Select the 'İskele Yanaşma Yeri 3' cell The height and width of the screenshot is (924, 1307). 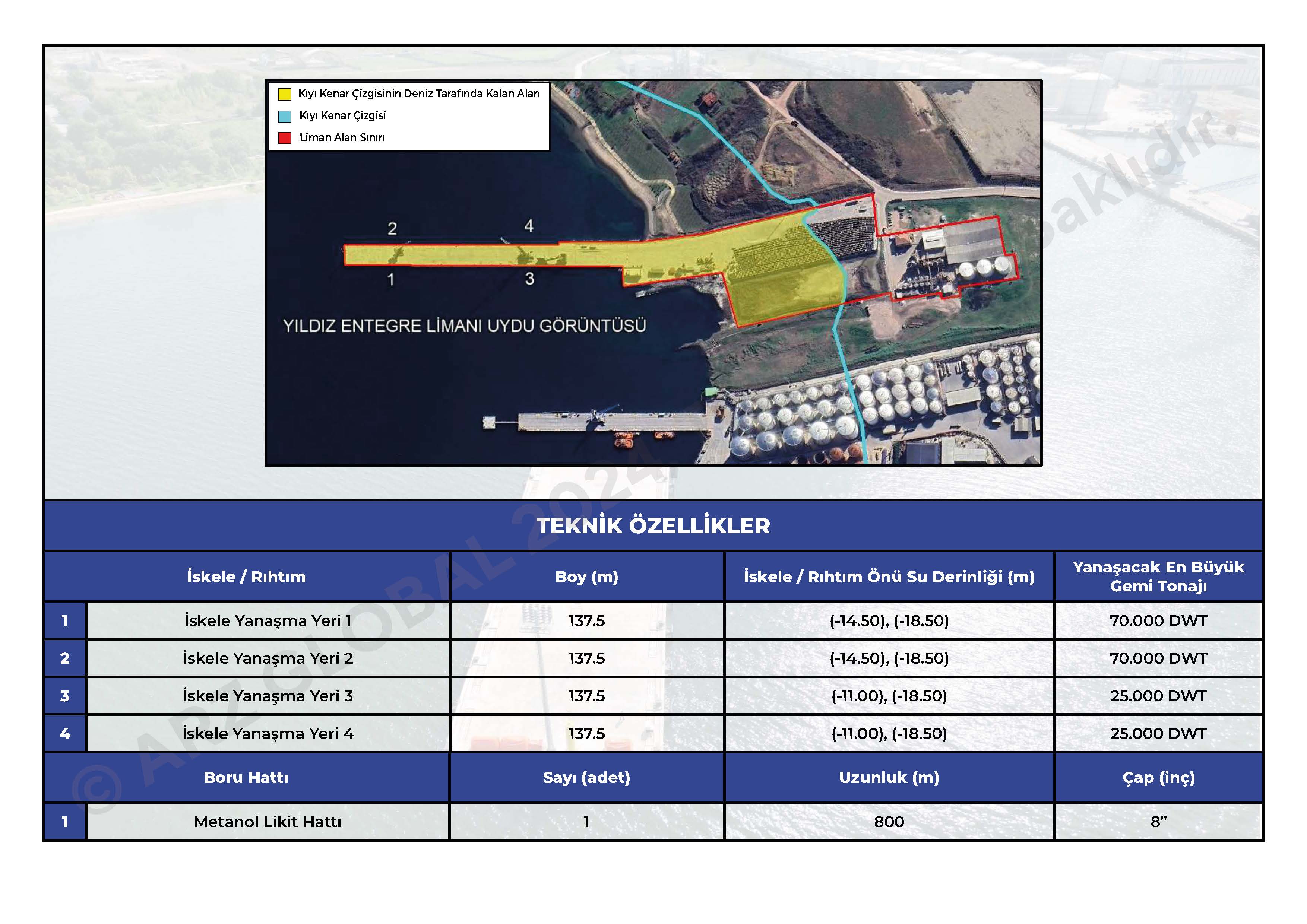pyautogui.click(x=268, y=696)
